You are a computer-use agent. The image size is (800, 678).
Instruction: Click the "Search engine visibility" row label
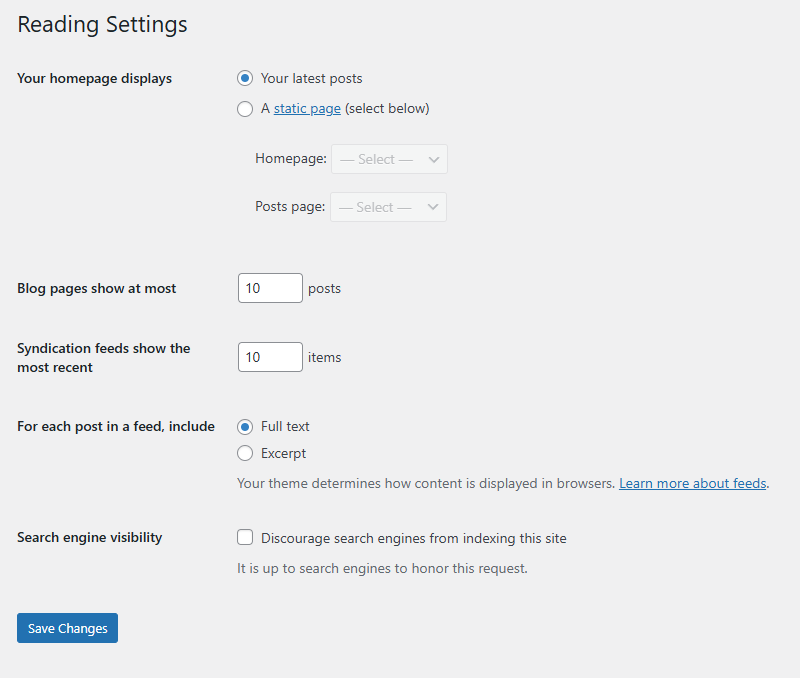click(x=89, y=538)
